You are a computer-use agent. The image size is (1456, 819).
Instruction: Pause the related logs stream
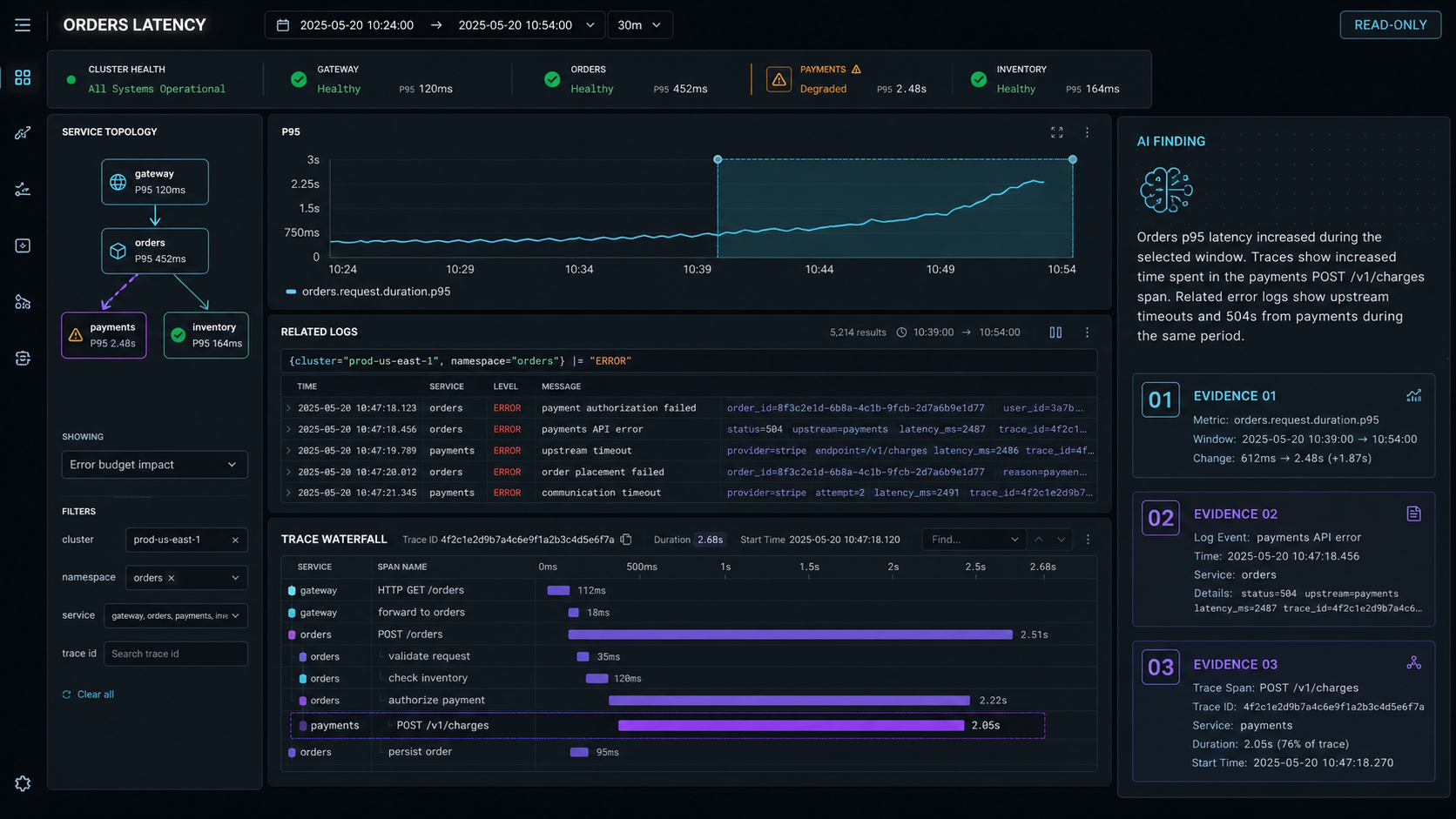(1055, 332)
